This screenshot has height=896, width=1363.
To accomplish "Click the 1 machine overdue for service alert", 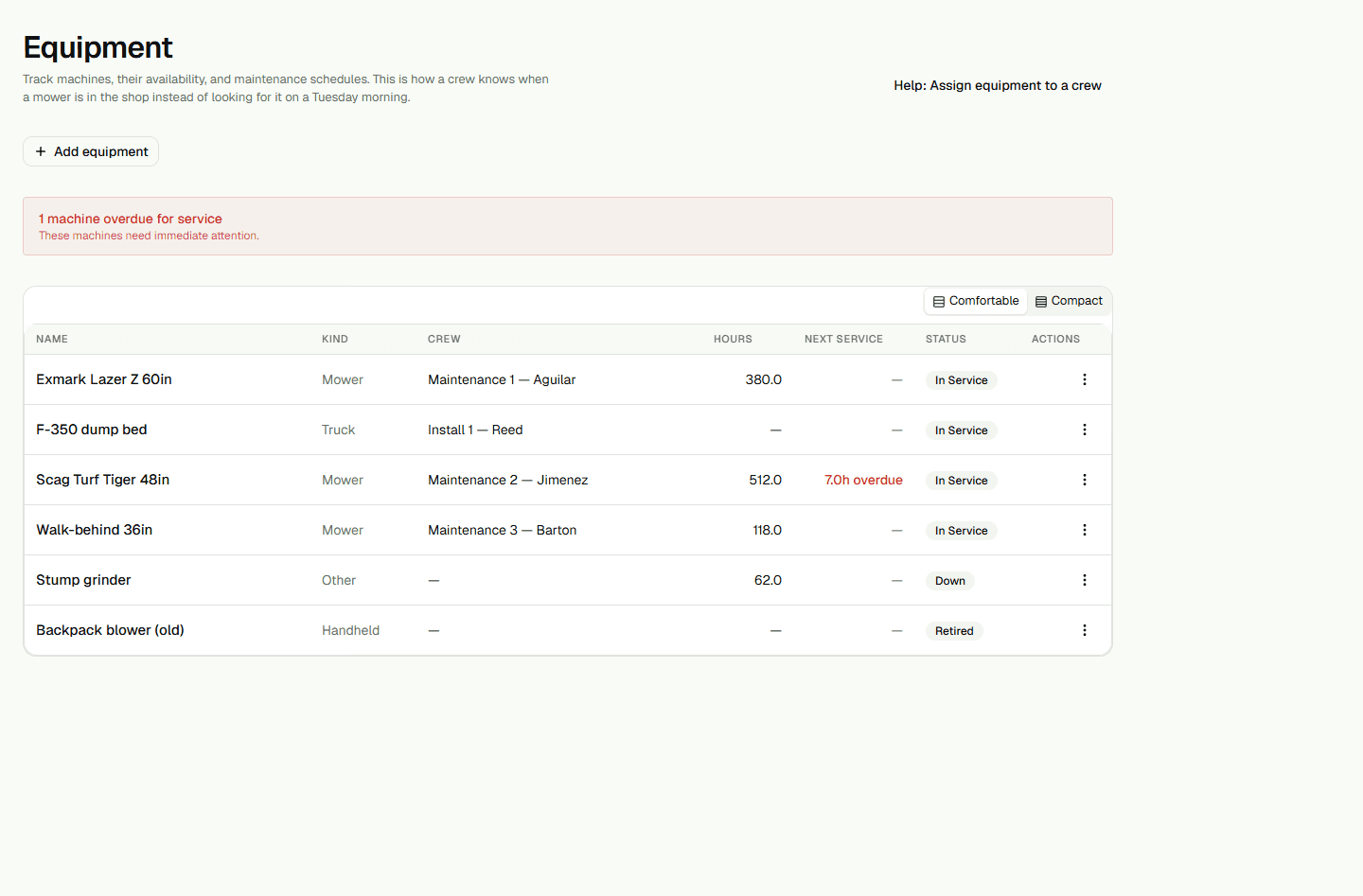I will [568, 226].
